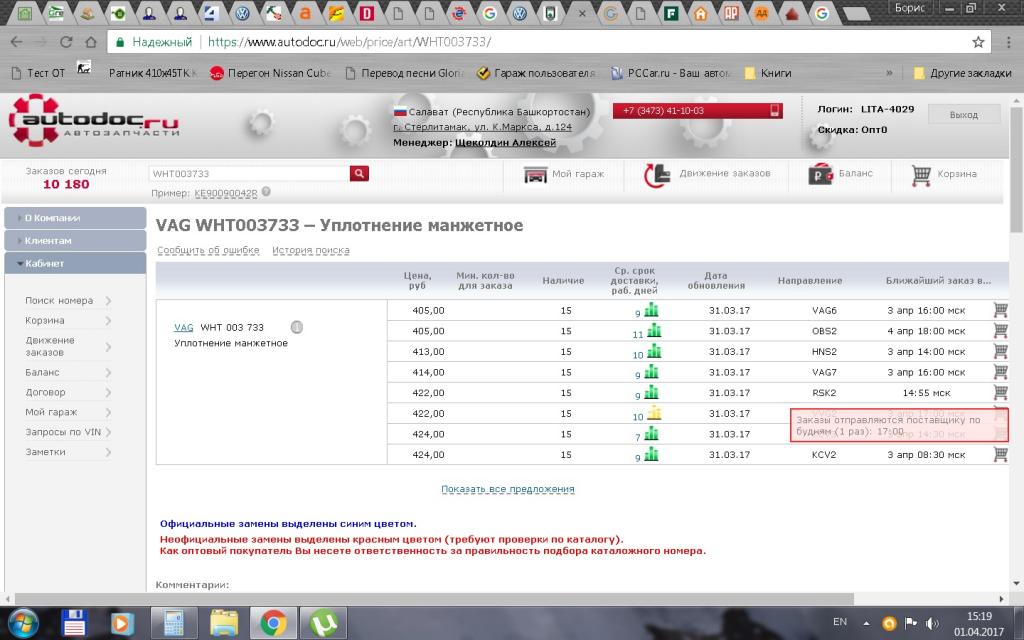Click the Направление column header
Image resolution: width=1024 pixels, height=640 pixels.
tap(810, 280)
